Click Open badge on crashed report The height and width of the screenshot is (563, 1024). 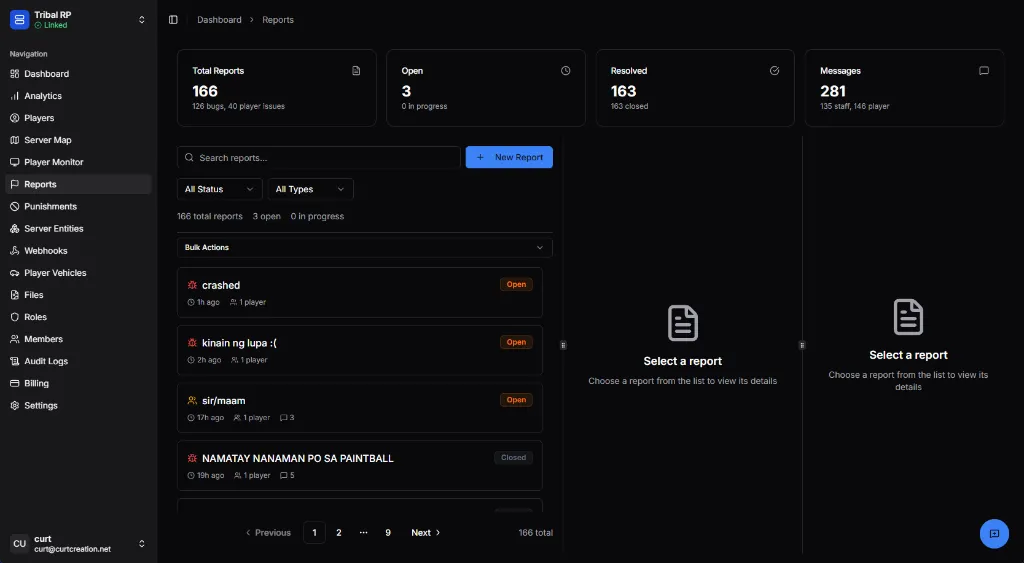point(516,284)
